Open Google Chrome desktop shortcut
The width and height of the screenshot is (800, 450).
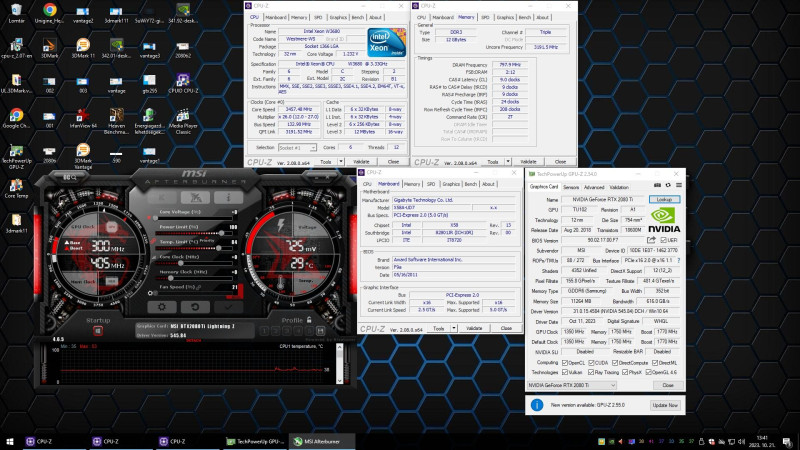coord(16,118)
